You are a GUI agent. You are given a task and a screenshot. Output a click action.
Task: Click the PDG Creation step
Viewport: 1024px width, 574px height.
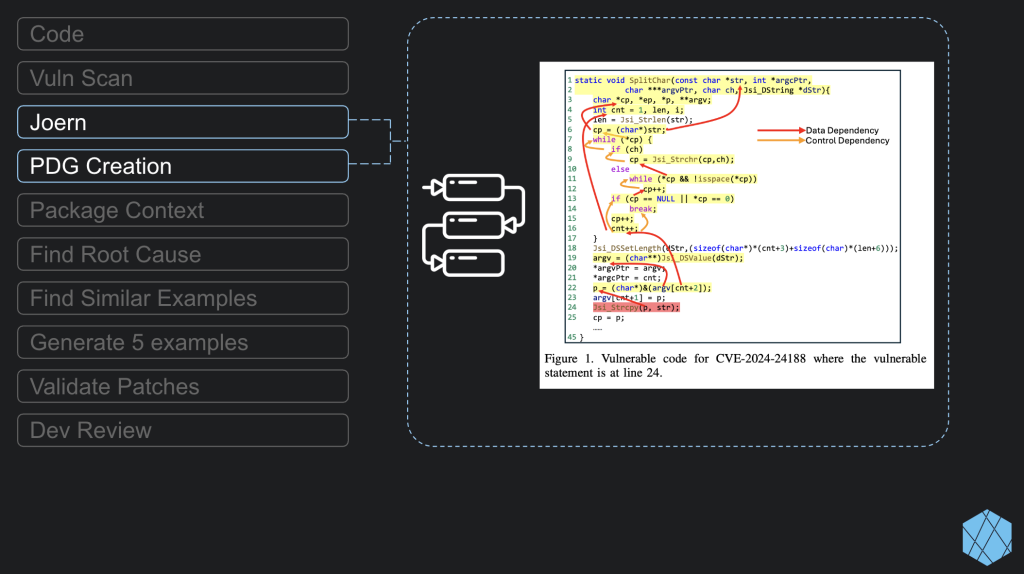[183, 166]
